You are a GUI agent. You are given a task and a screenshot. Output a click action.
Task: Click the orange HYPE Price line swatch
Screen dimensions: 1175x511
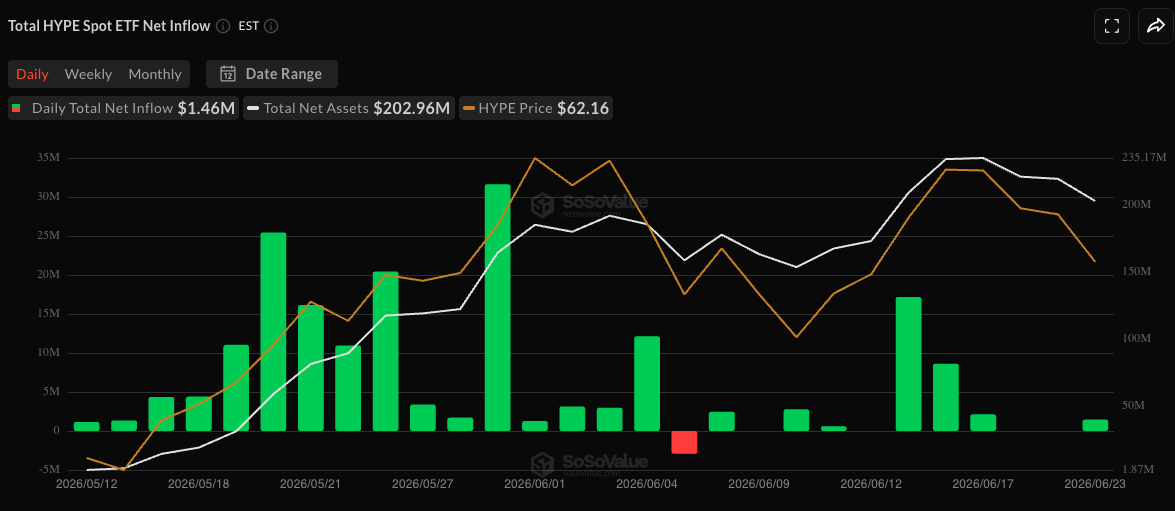[x=468, y=109]
